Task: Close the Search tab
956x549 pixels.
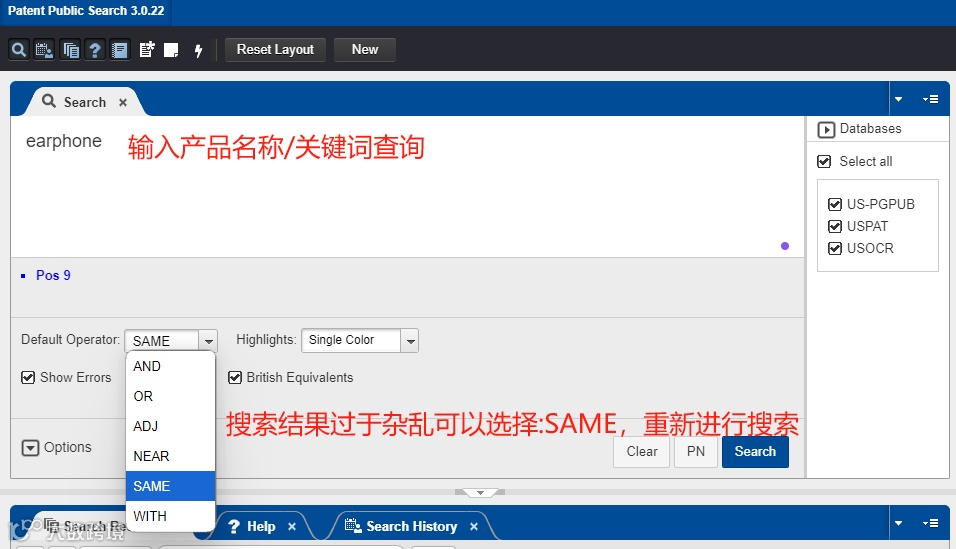Action: (x=123, y=102)
